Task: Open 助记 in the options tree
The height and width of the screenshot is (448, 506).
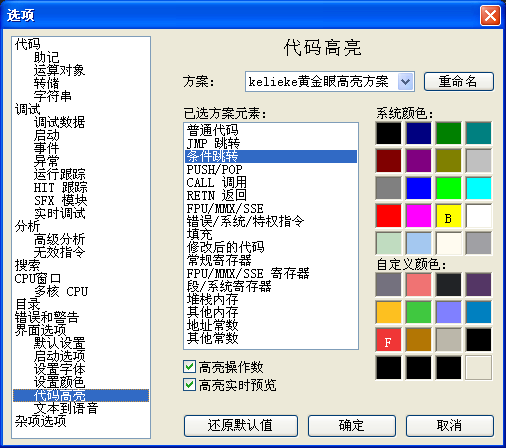Action: click(46, 57)
